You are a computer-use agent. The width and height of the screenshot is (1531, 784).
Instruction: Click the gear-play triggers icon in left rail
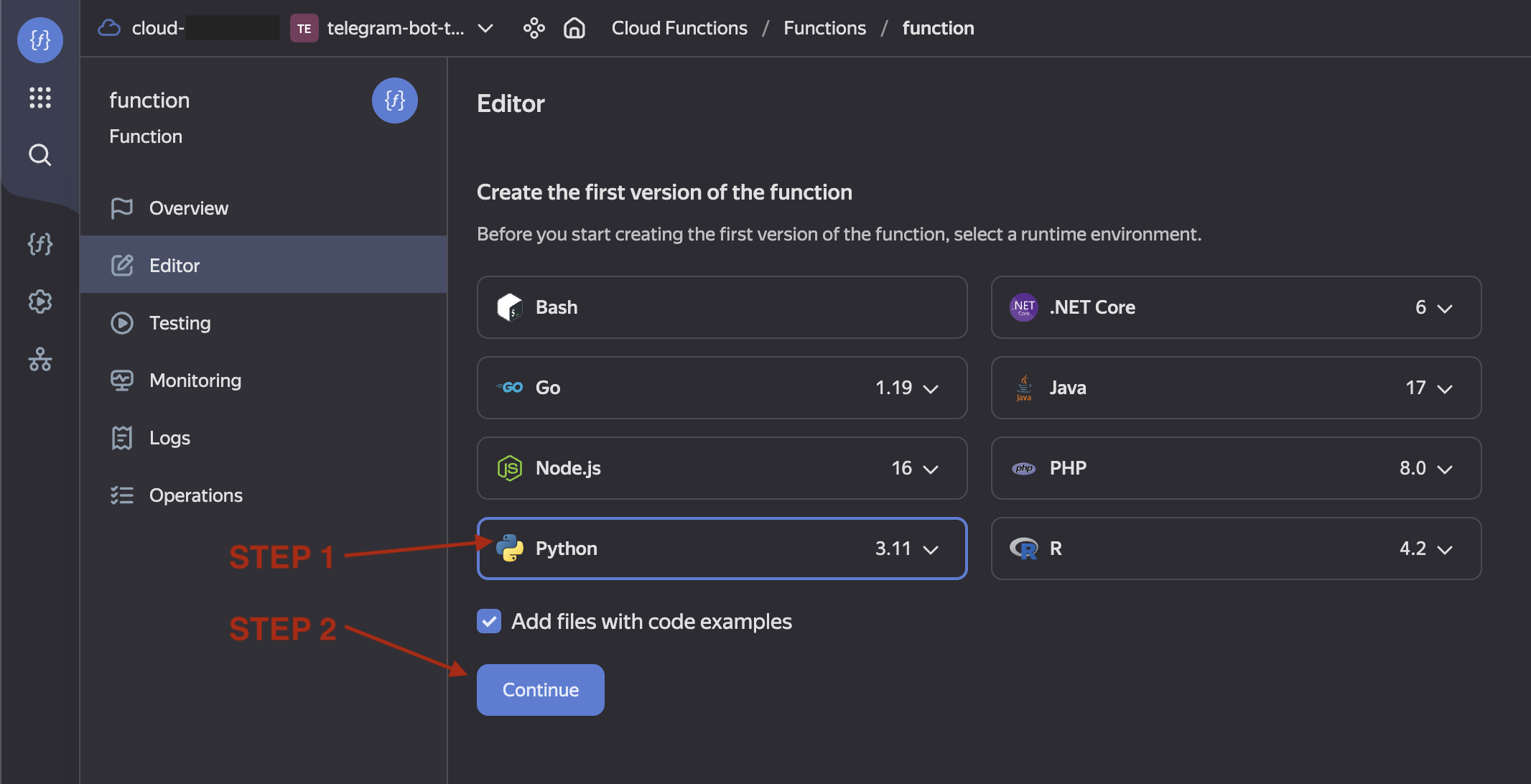40,302
